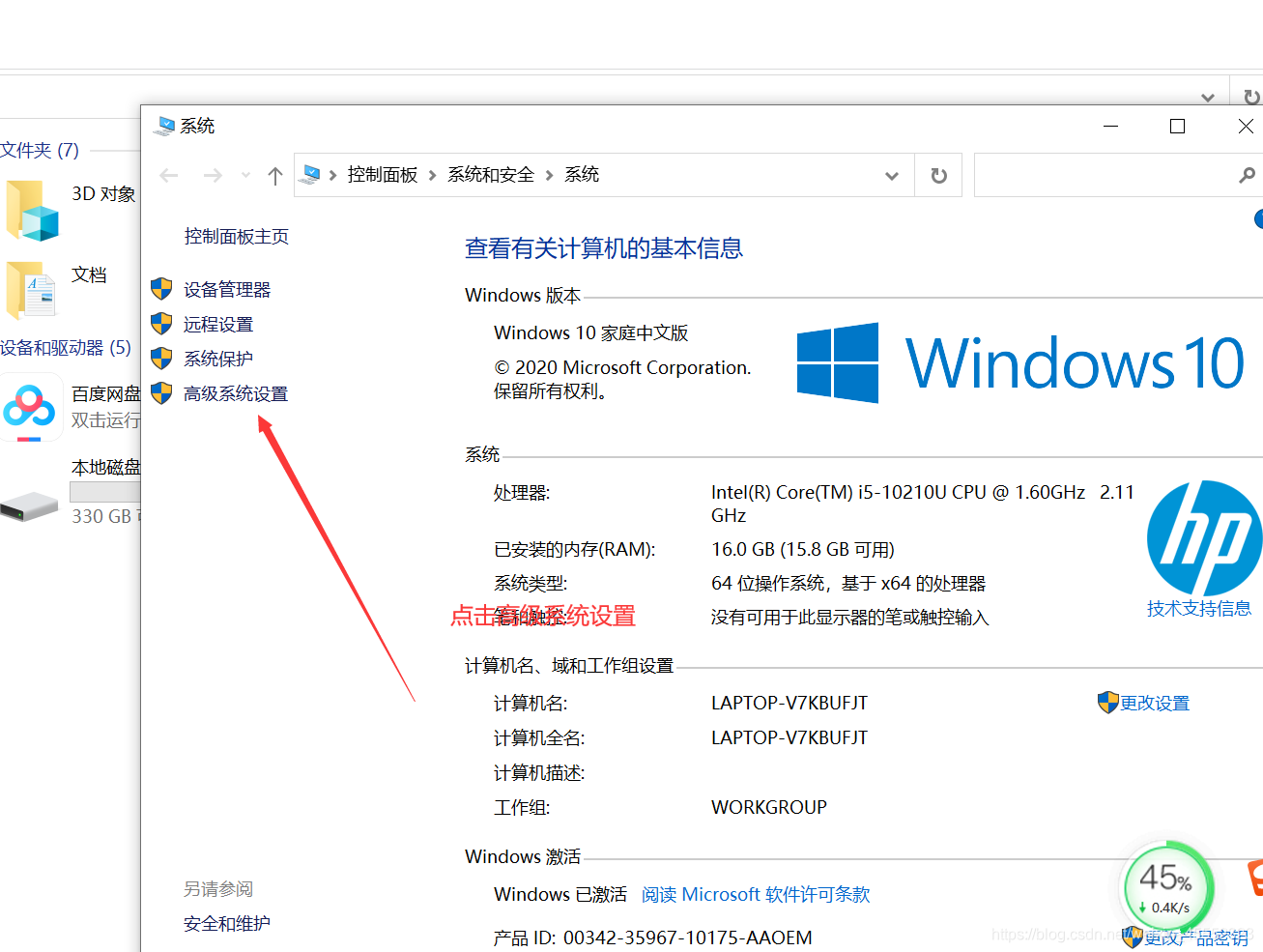Click the computer icon in the address bar
The image size is (1263, 952).
tap(311, 174)
